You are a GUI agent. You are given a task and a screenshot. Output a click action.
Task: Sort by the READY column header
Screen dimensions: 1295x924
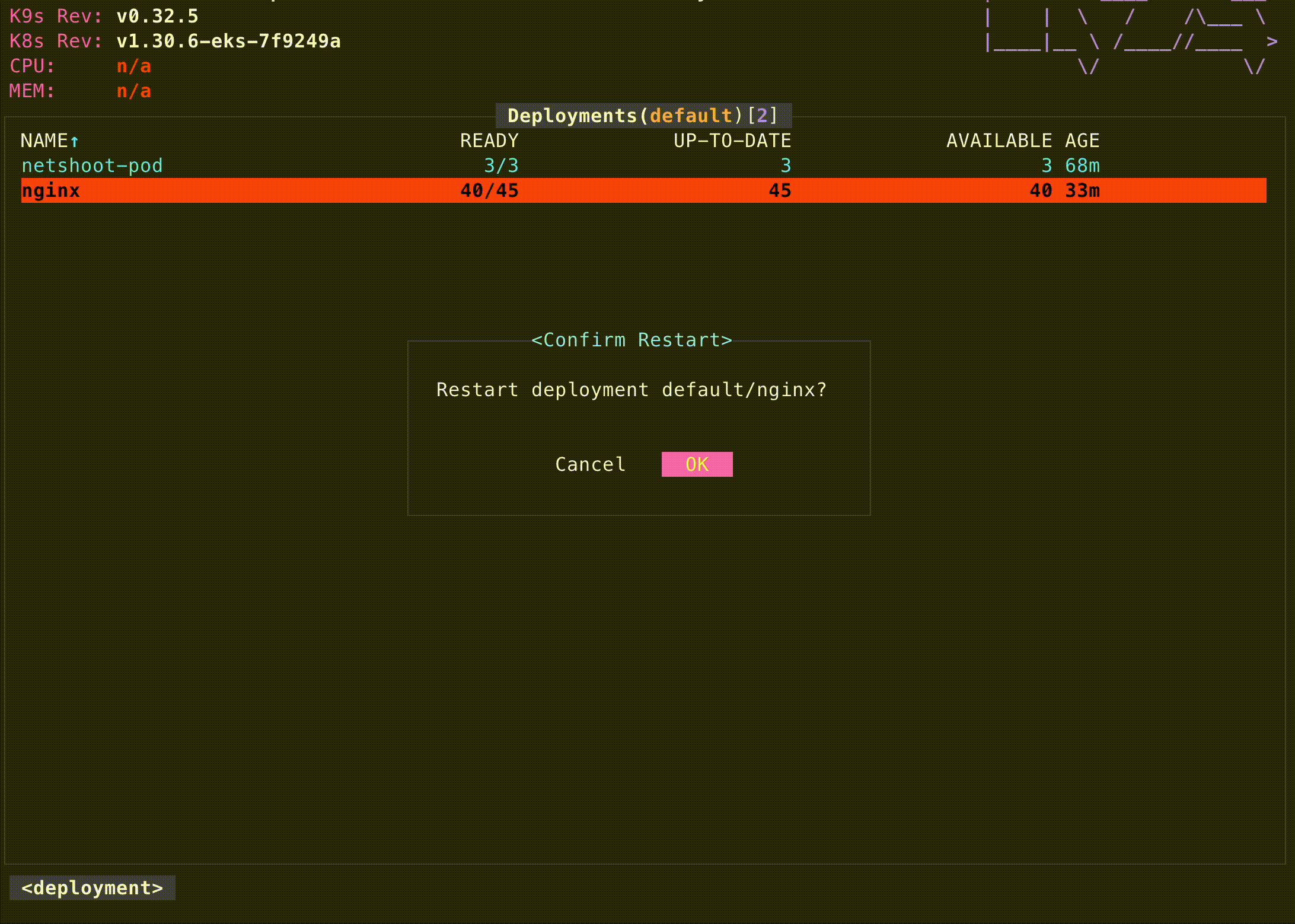tap(489, 141)
